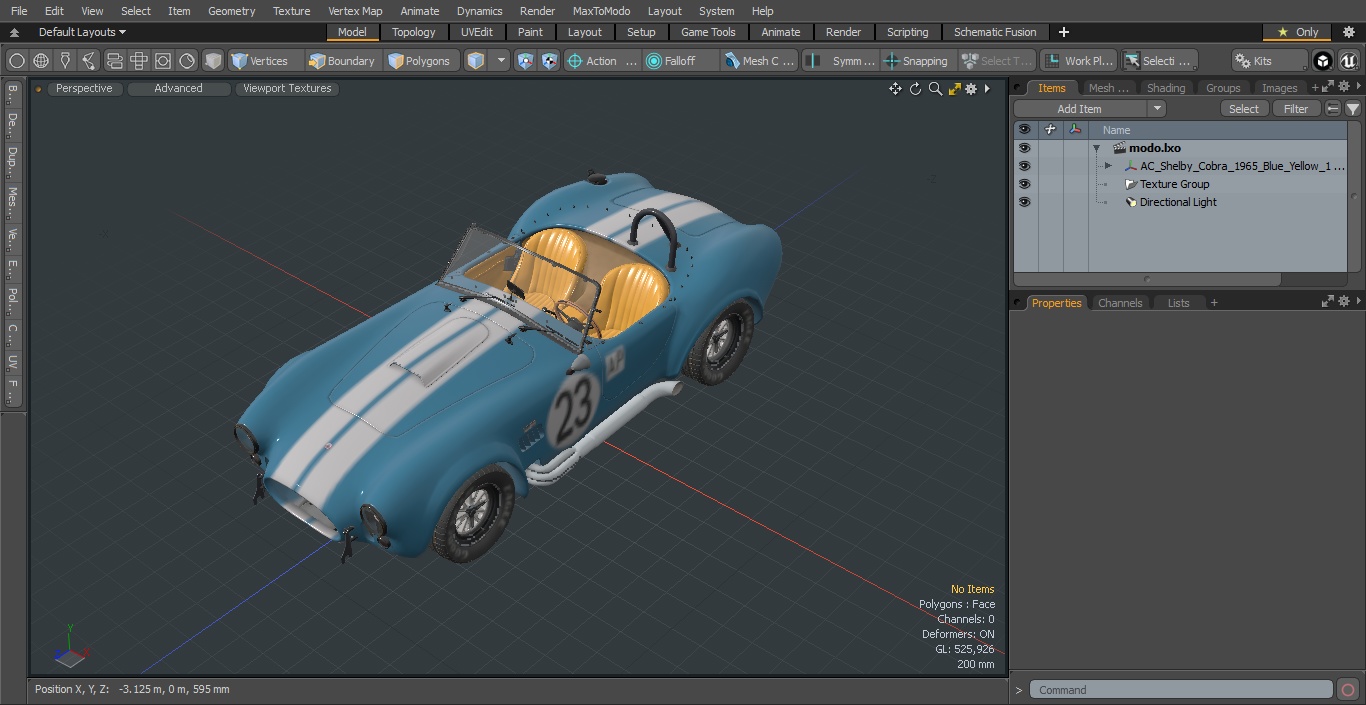The height and width of the screenshot is (705, 1366).
Task: Switch to the Schematic Fusion tab
Action: click(x=995, y=32)
